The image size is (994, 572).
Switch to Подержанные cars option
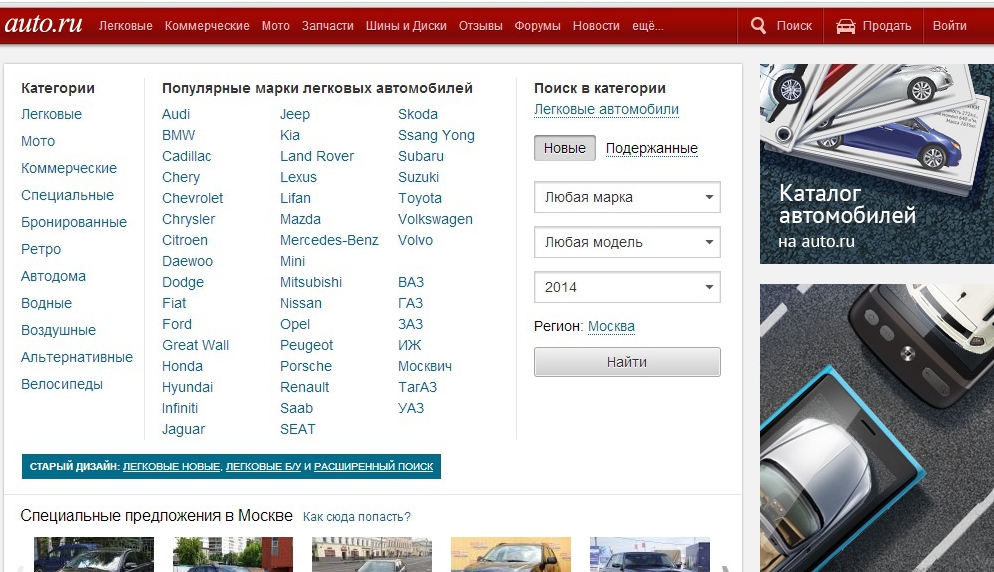point(651,149)
